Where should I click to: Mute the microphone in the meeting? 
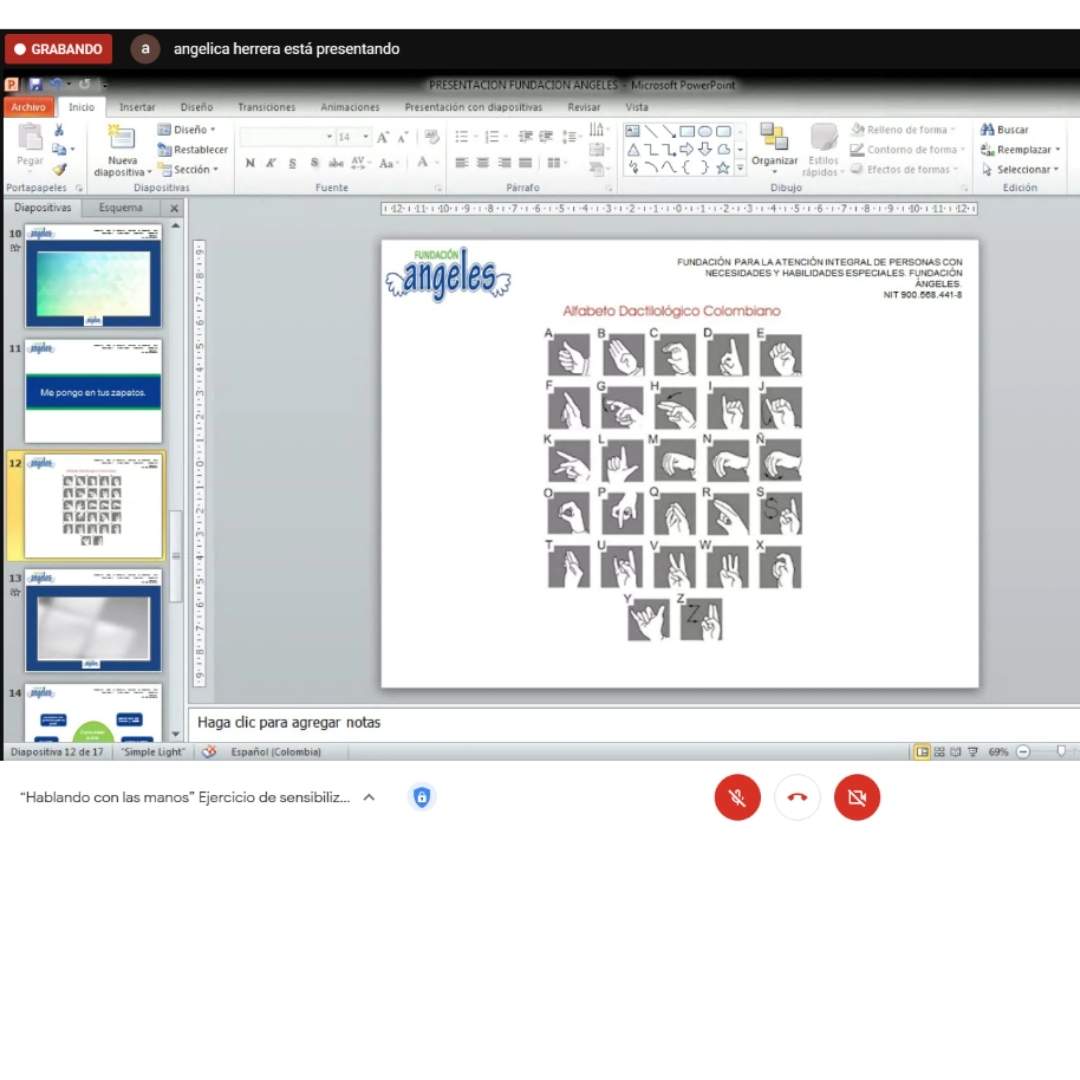click(737, 797)
